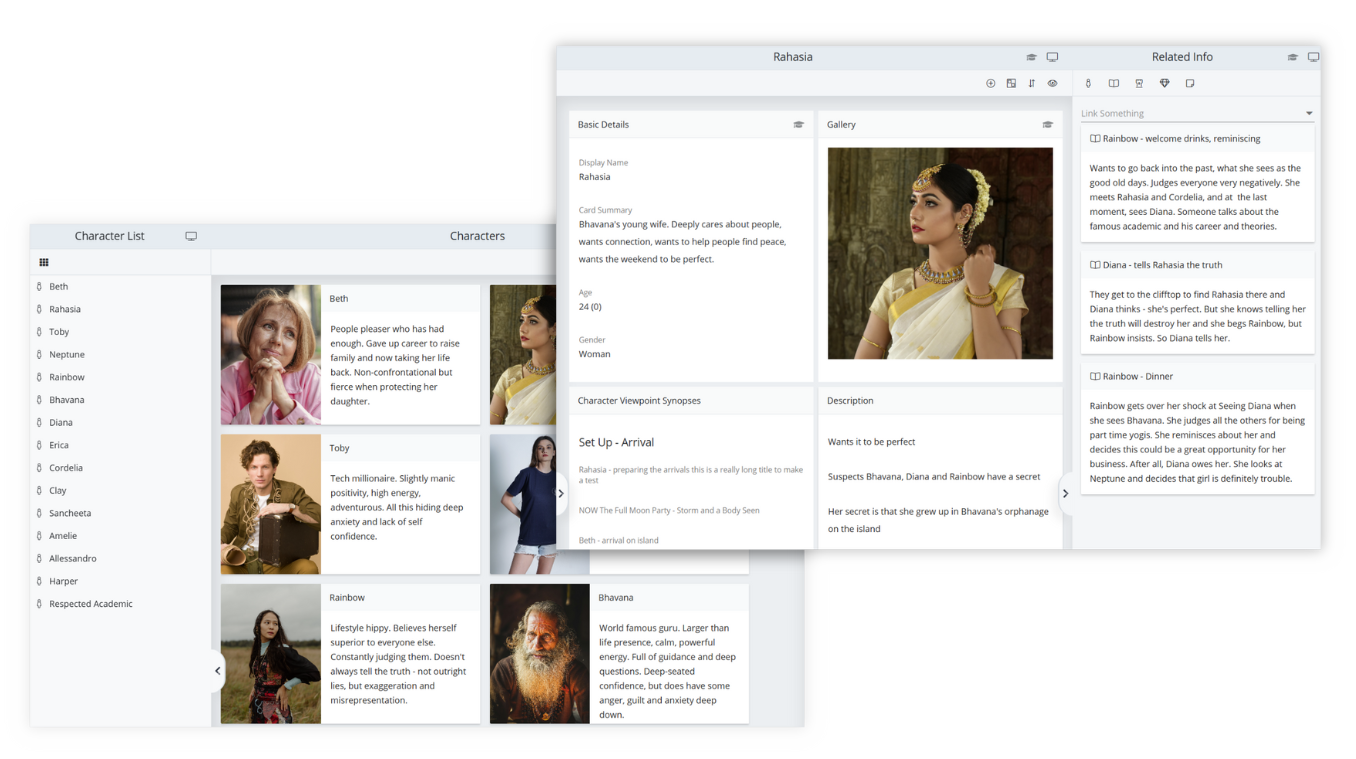Select Neptune in the Character List
The height and width of the screenshot is (759, 1356).
pyautogui.click(x=67, y=355)
